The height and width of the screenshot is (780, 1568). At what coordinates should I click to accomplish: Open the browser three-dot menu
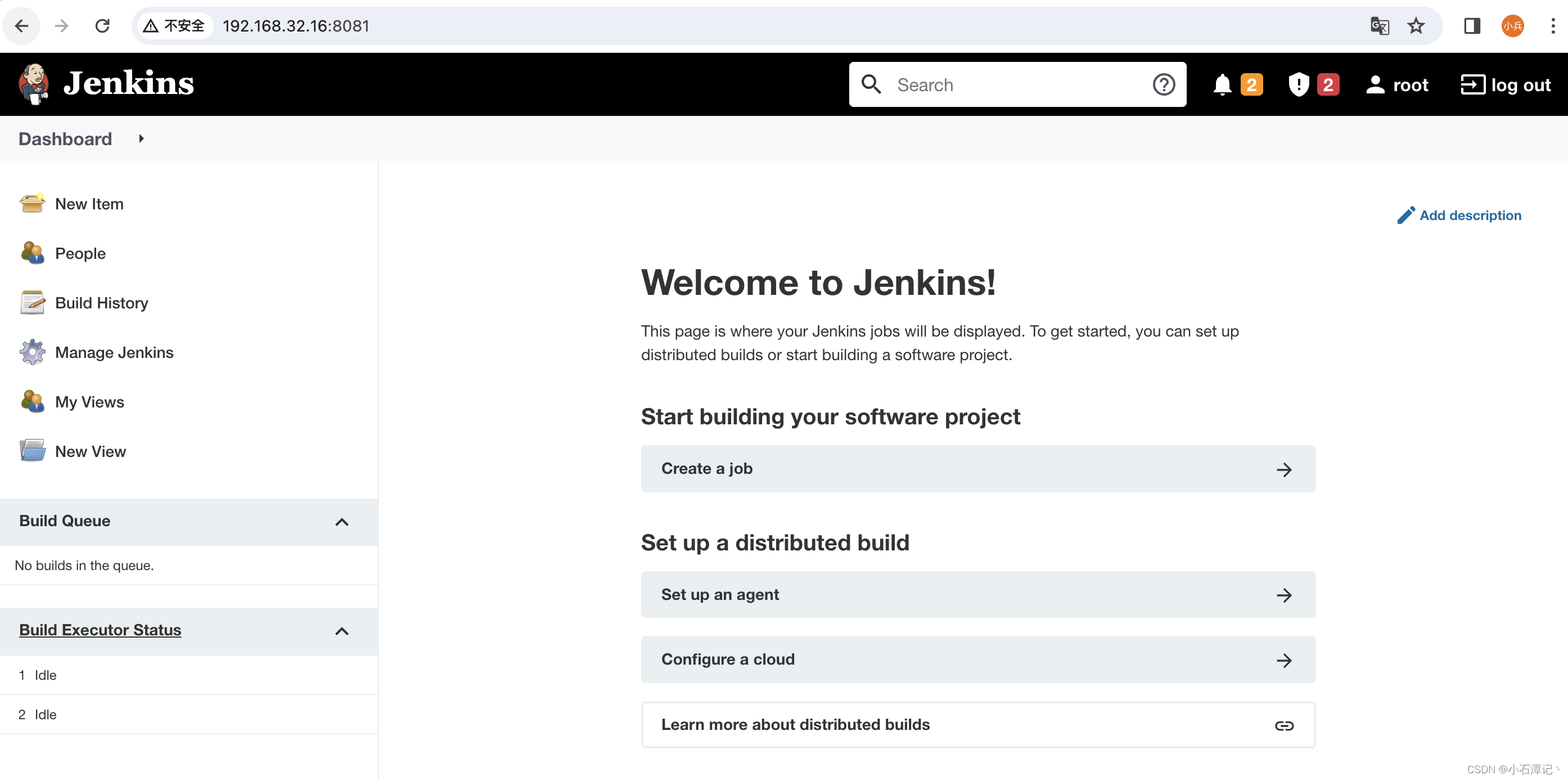[x=1553, y=25]
